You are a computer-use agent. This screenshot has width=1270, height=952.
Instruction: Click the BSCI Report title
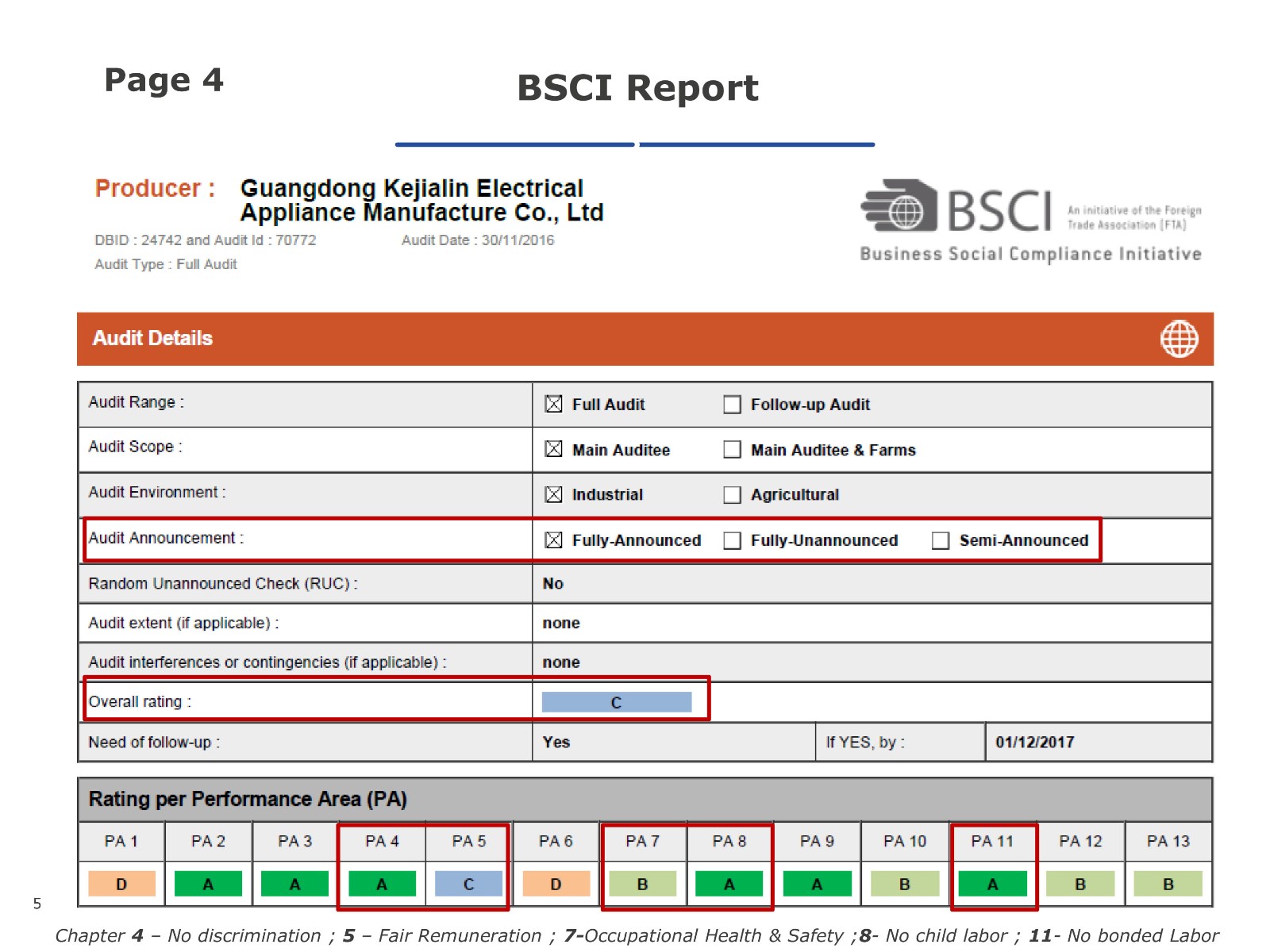[637, 87]
